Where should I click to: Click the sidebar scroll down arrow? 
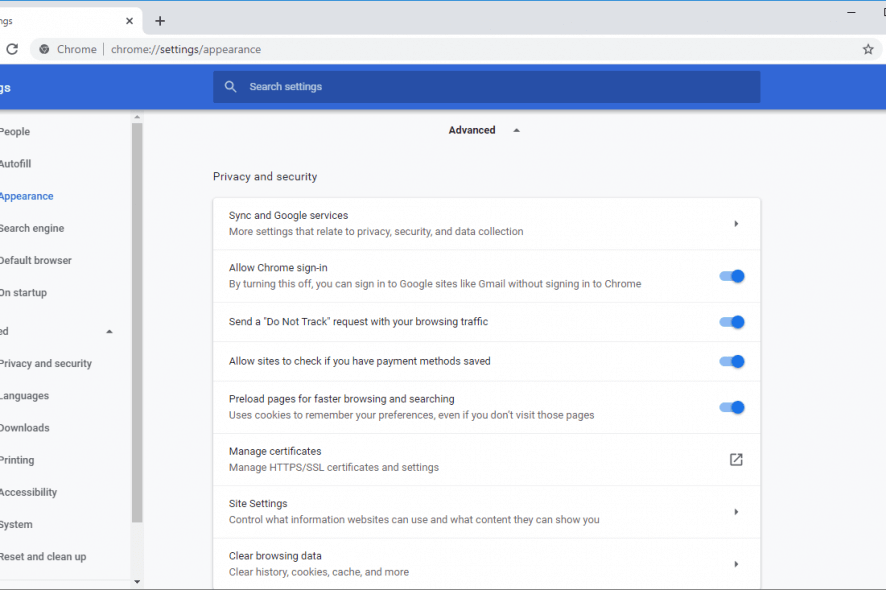coord(137,582)
